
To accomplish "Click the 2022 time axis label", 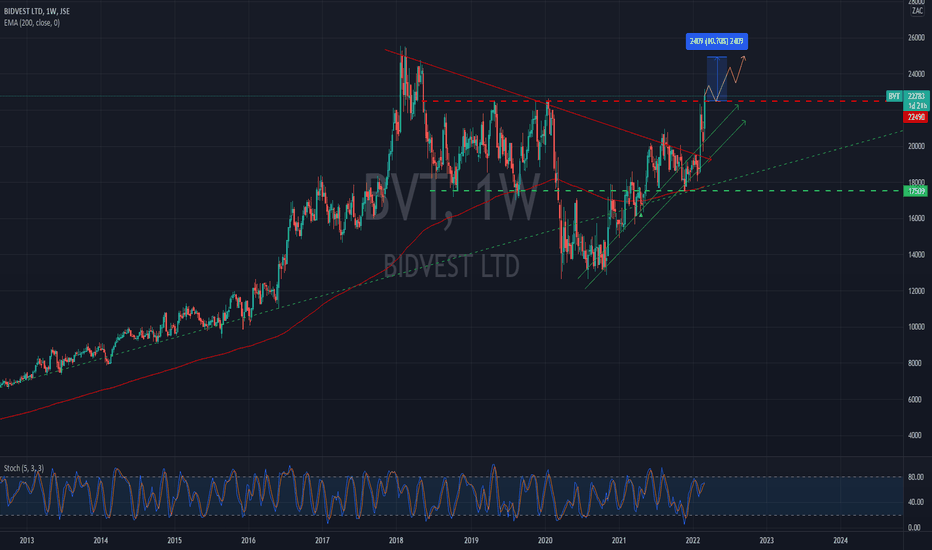I will click(x=692, y=540).
